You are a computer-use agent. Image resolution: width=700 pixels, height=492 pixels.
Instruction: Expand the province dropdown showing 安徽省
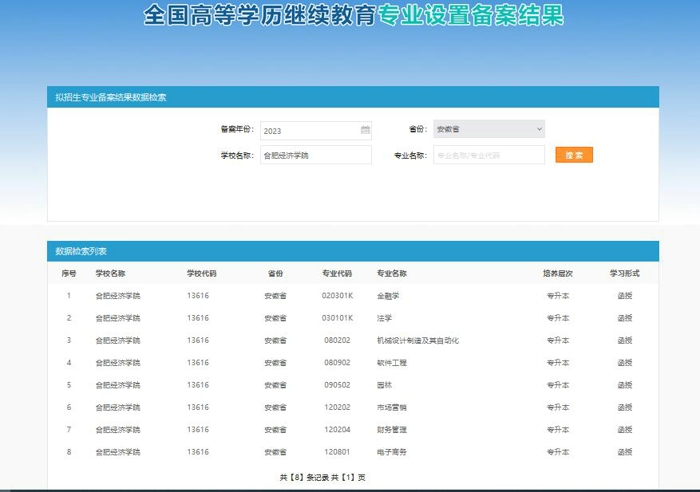489,129
